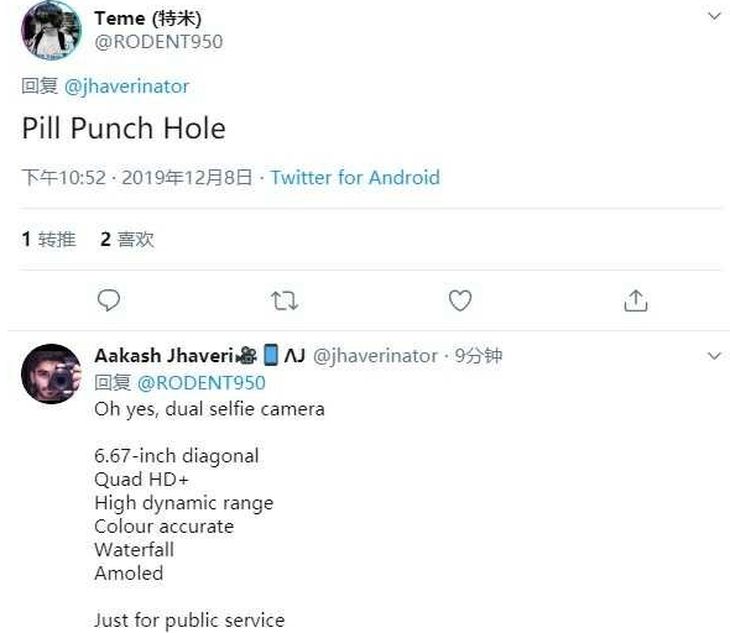Open Teme's profile avatar

[x=51, y=30]
